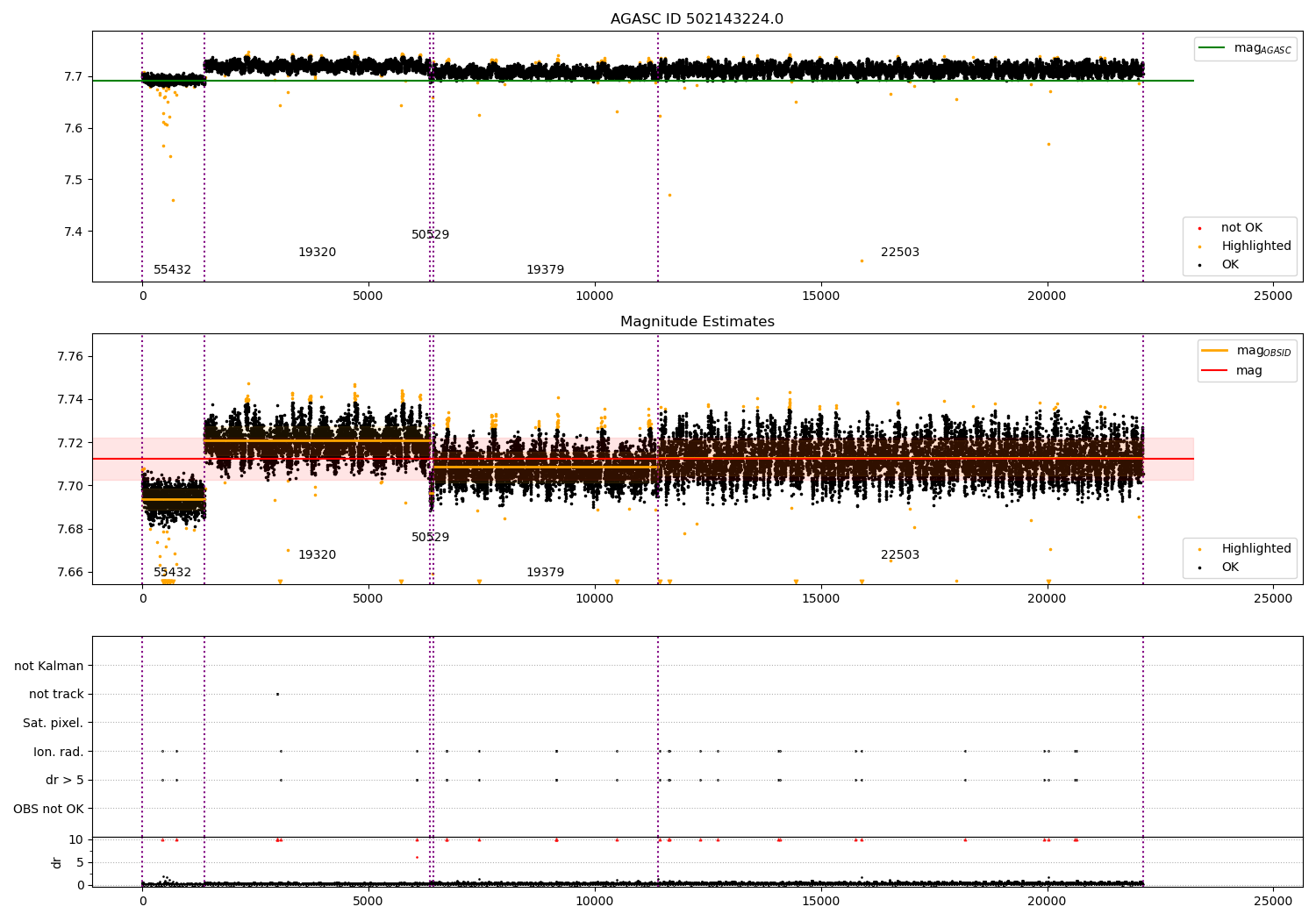Click x-tick 20000 under the middle plot

click(1047, 599)
